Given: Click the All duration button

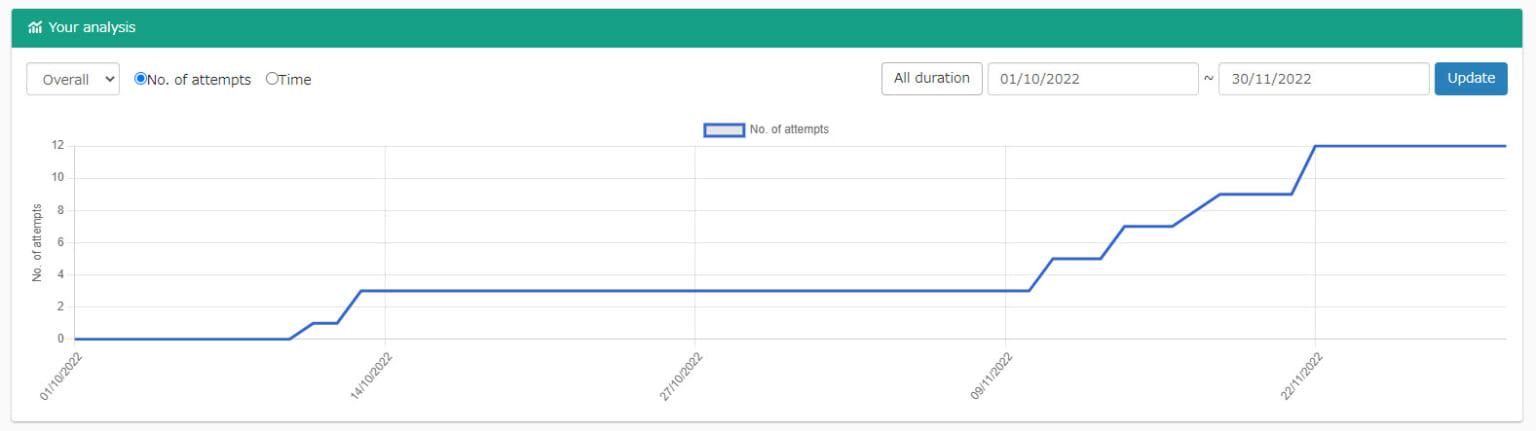Looking at the screenshot, I should click(x=931, y=78).
